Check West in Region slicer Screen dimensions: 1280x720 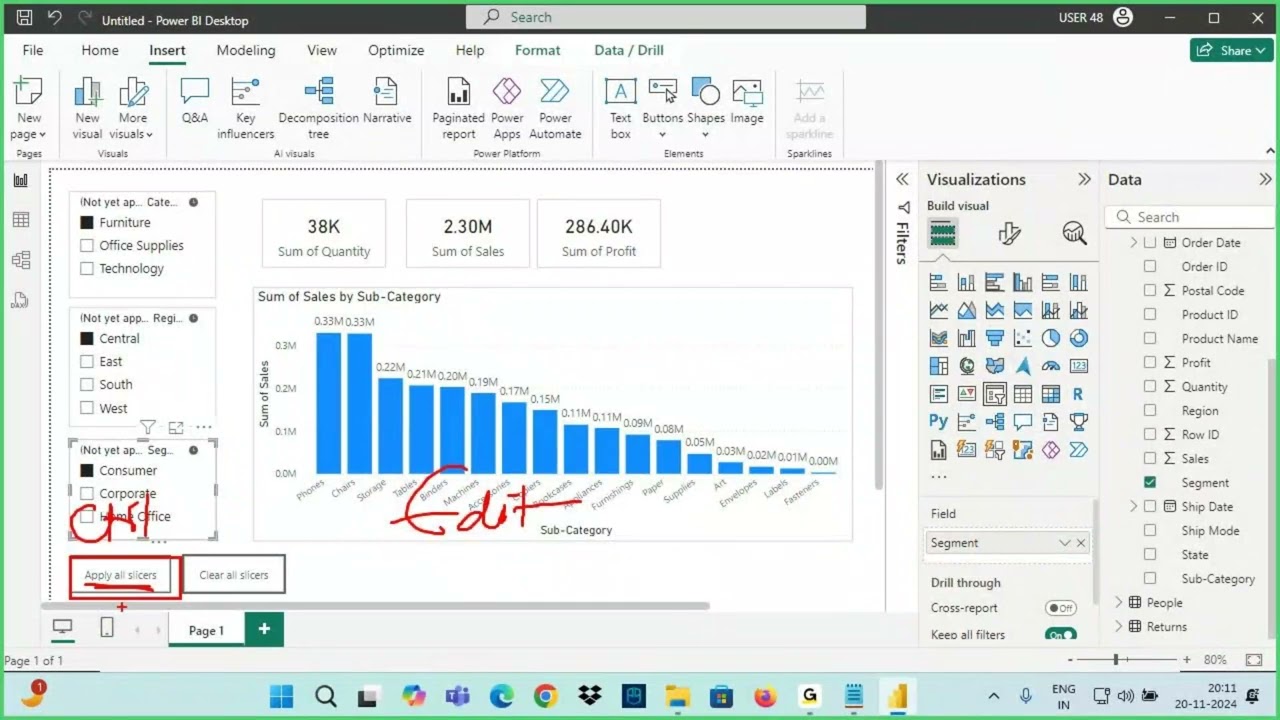87,408
